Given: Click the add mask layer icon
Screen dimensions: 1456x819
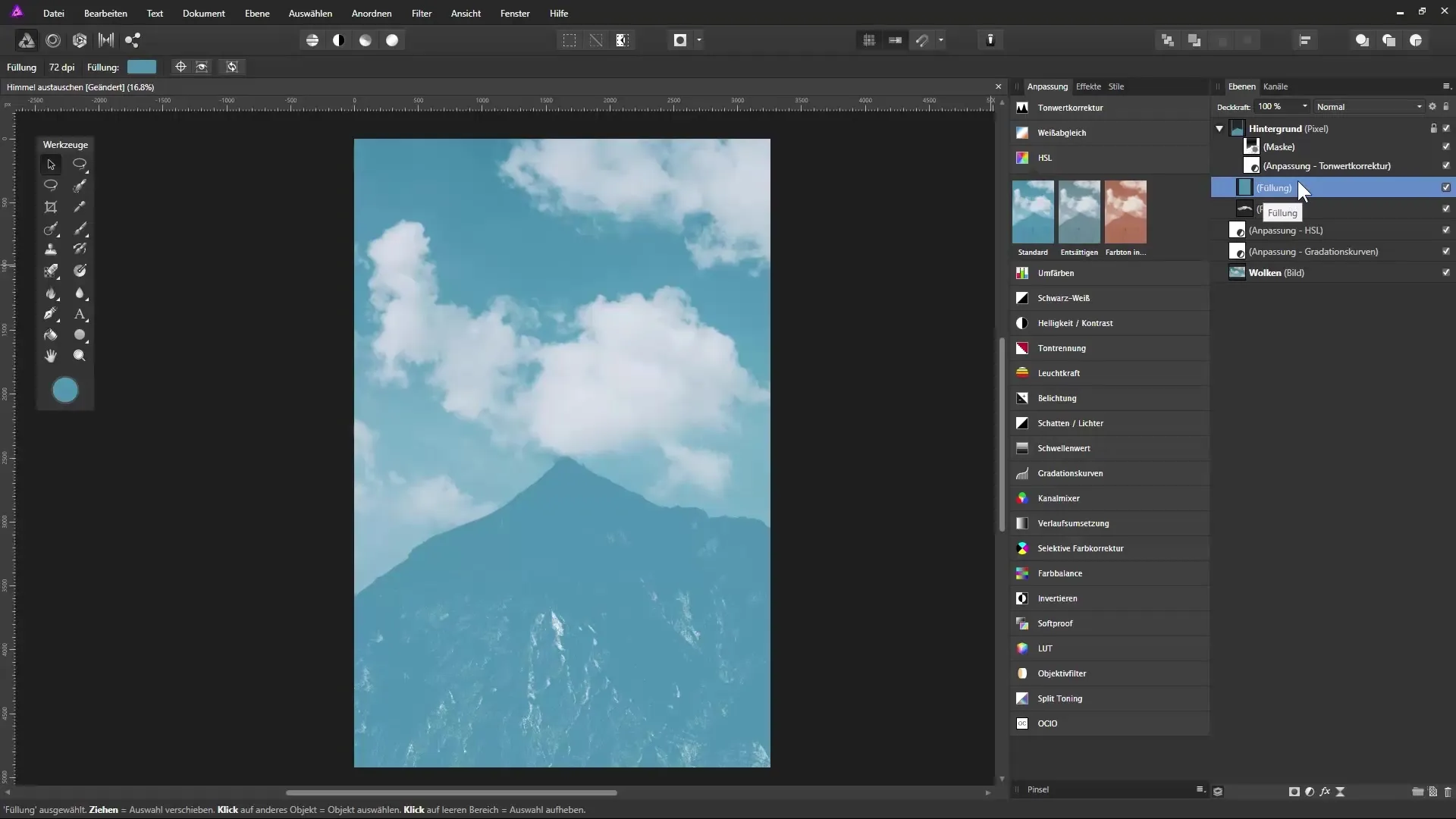Looking at the screenshot, I should tap(1294, 792).
